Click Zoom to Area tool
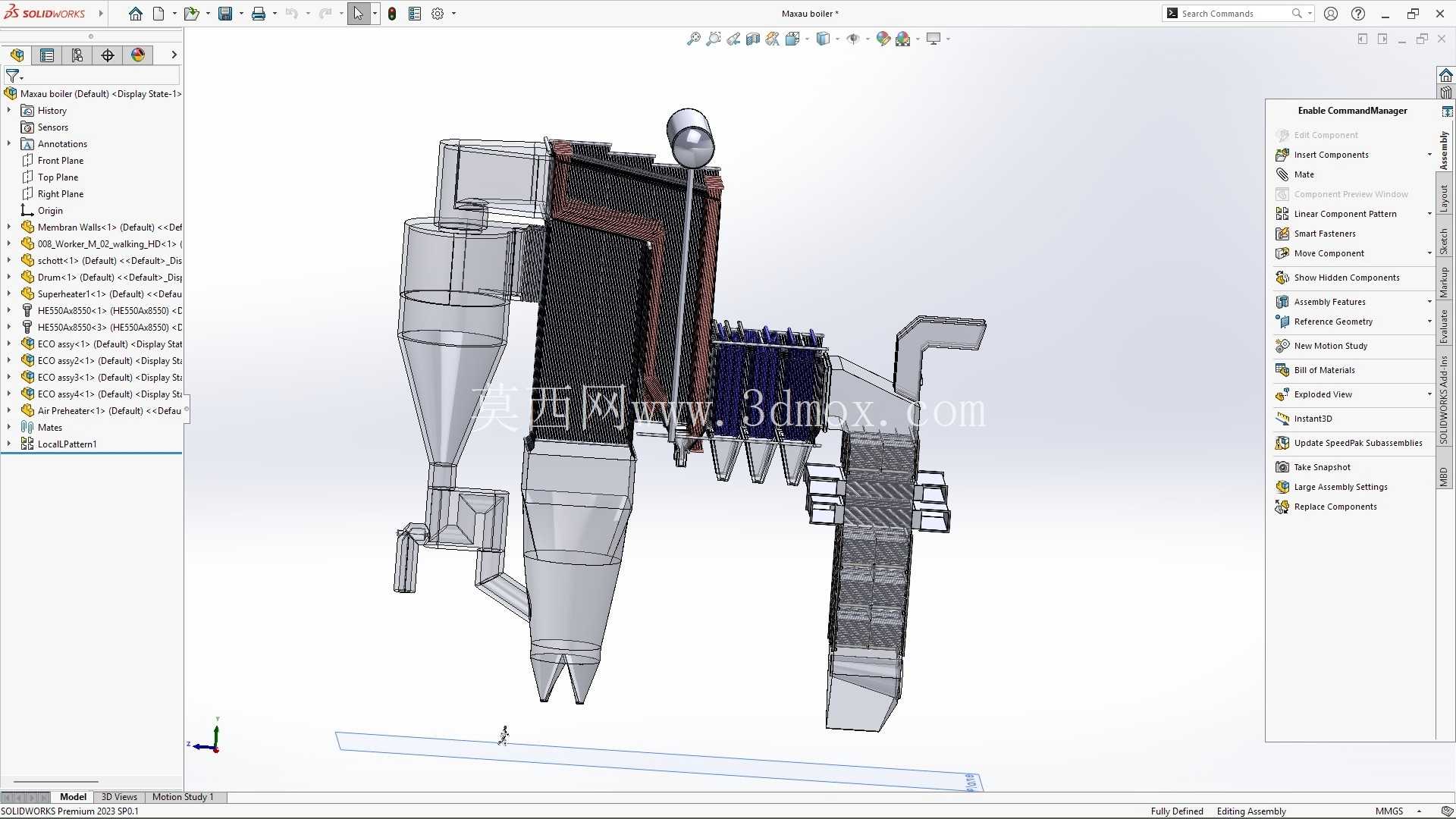 714,39
